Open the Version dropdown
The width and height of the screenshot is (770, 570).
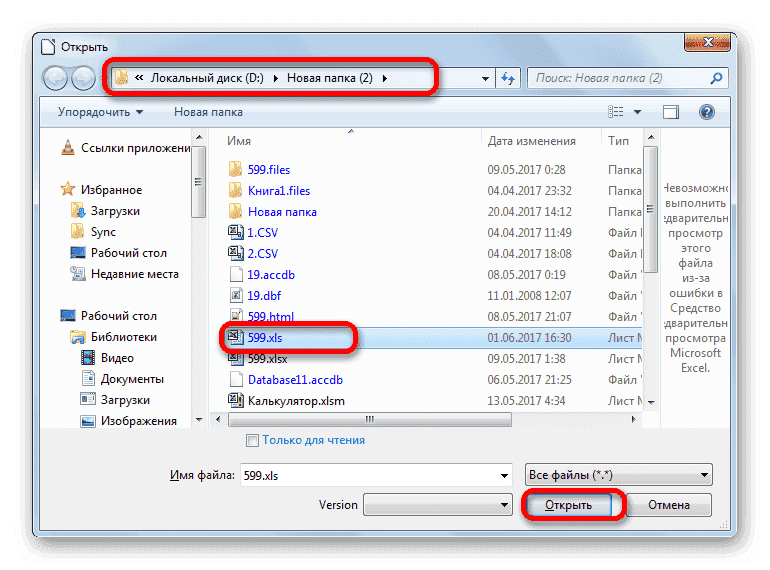tap(438, 505)
